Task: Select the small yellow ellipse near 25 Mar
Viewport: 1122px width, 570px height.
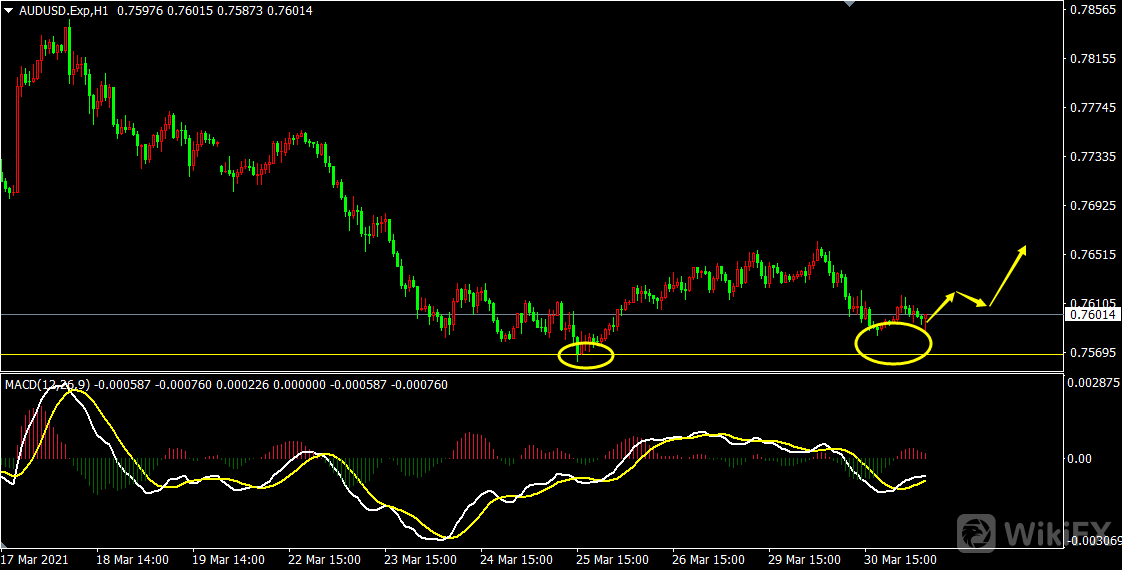Action: click(586, 355)
